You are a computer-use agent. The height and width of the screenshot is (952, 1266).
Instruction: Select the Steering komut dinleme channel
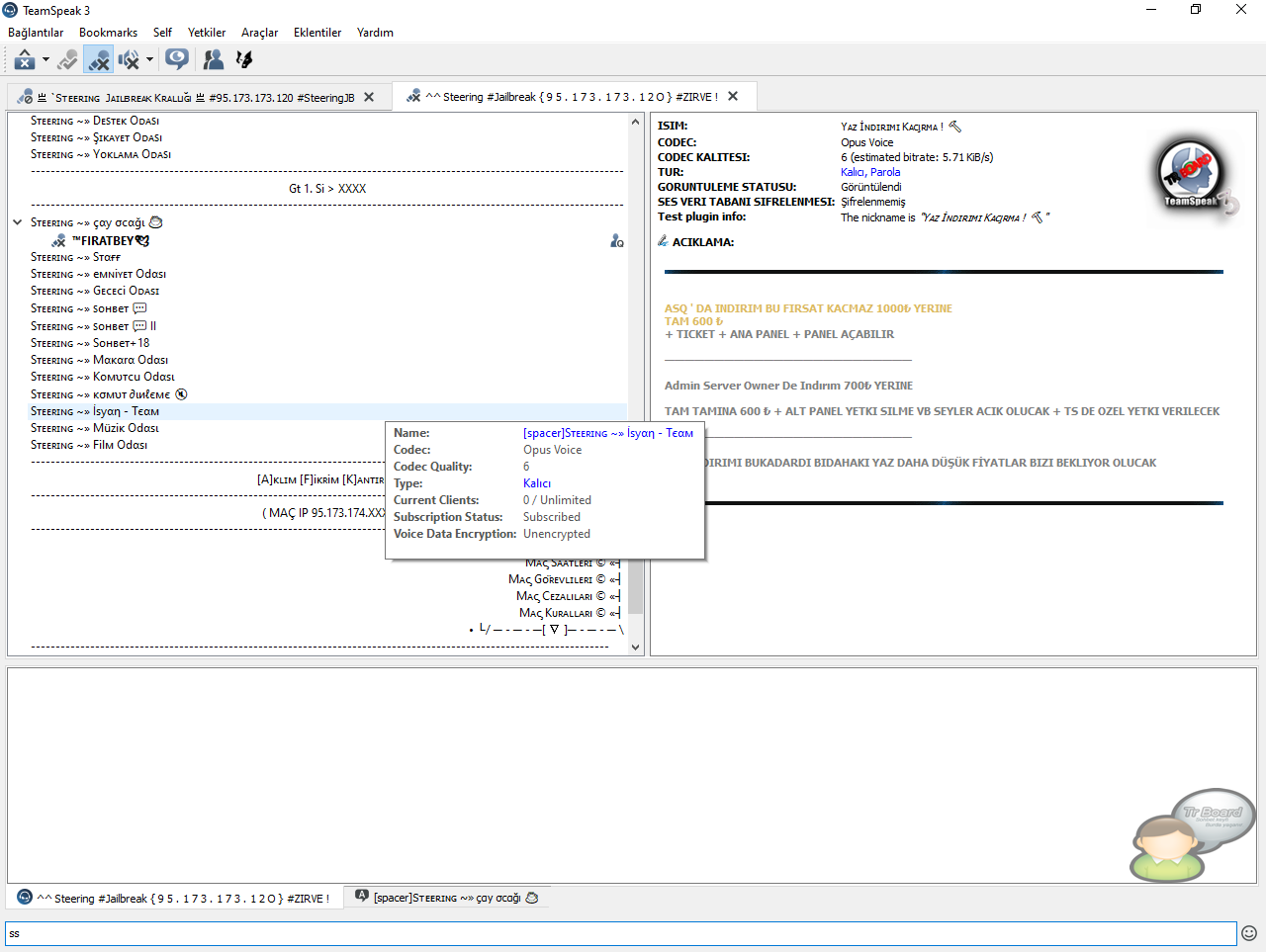[109, 394]
